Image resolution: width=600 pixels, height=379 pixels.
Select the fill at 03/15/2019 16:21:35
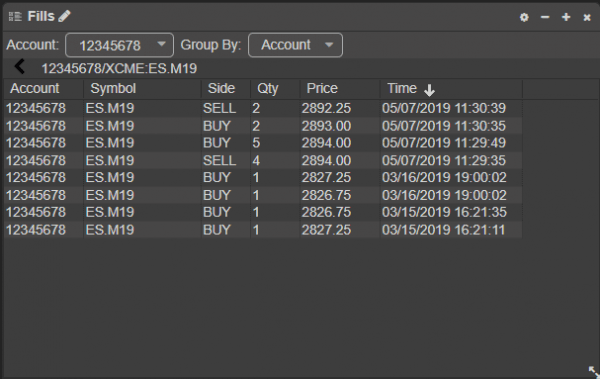263,212
